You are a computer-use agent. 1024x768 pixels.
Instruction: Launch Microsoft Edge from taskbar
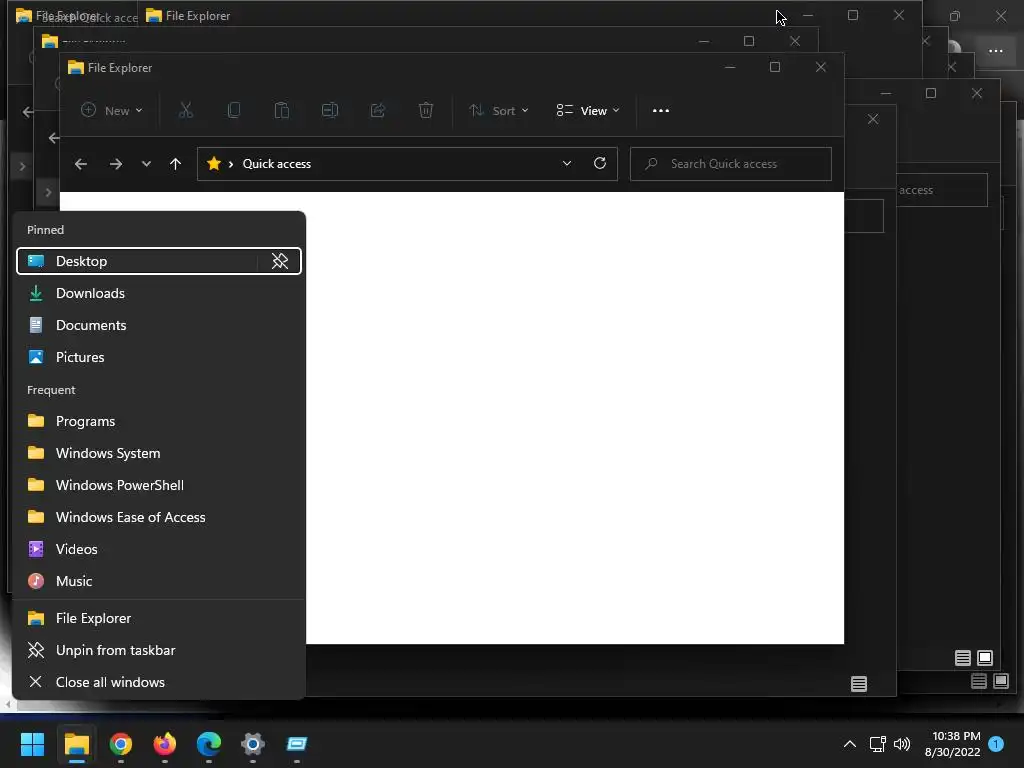[209, 743]
